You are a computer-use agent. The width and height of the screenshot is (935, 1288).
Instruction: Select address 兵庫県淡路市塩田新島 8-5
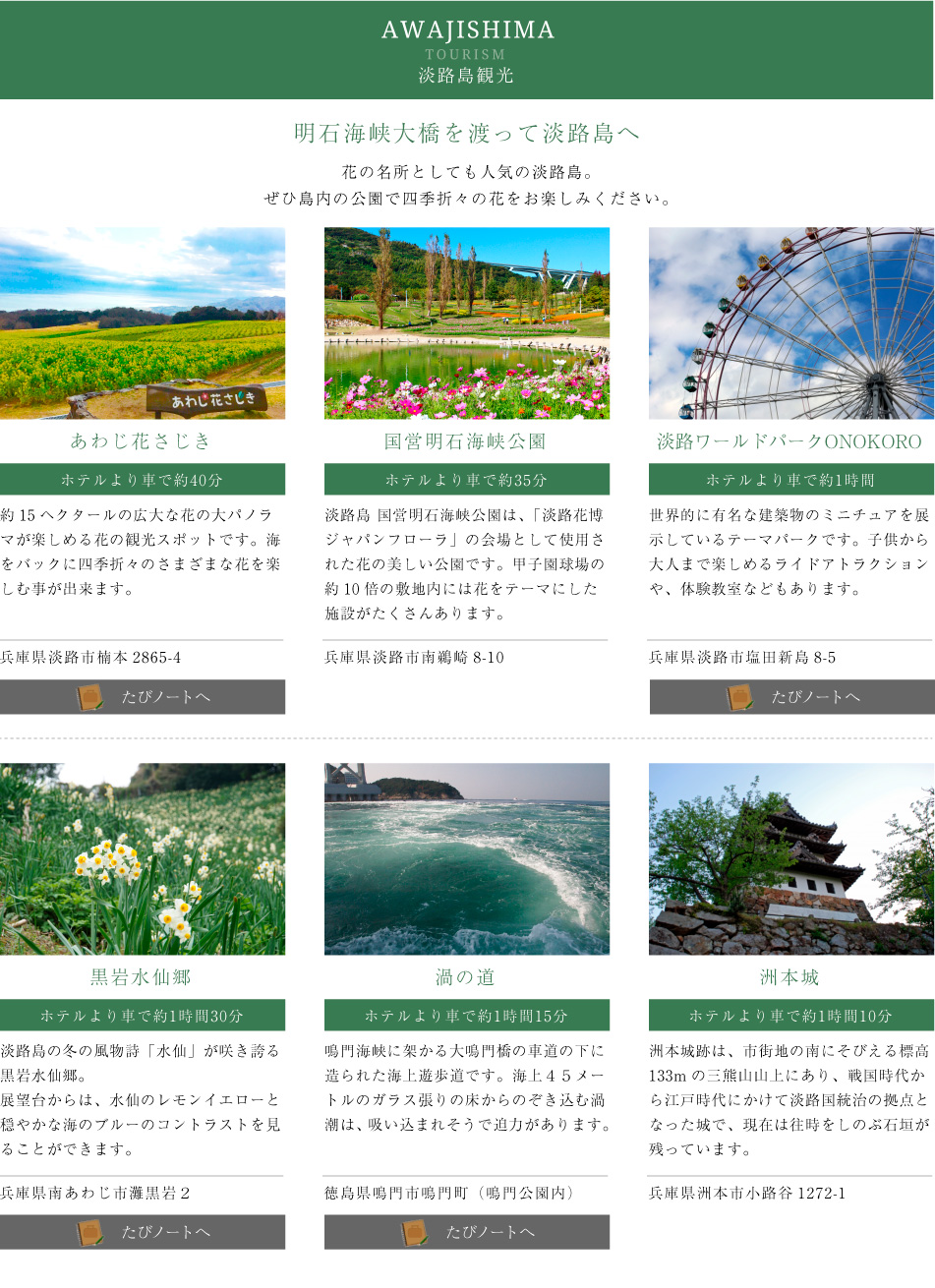pyautogui.click(x=743, y=658)
